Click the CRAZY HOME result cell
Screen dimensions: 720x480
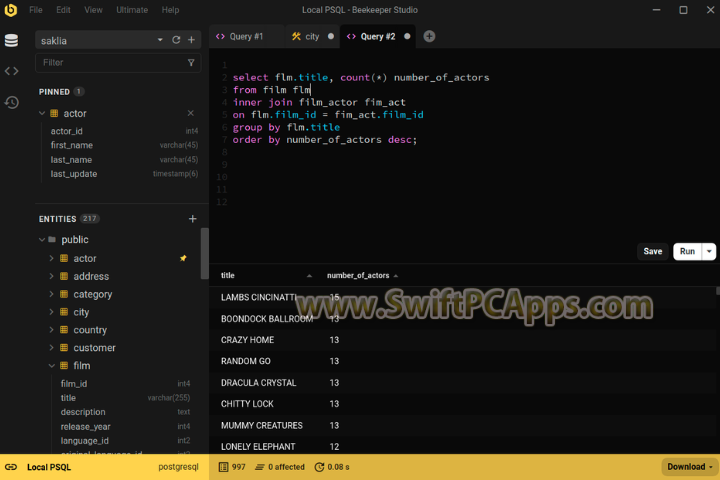[248, 340]
